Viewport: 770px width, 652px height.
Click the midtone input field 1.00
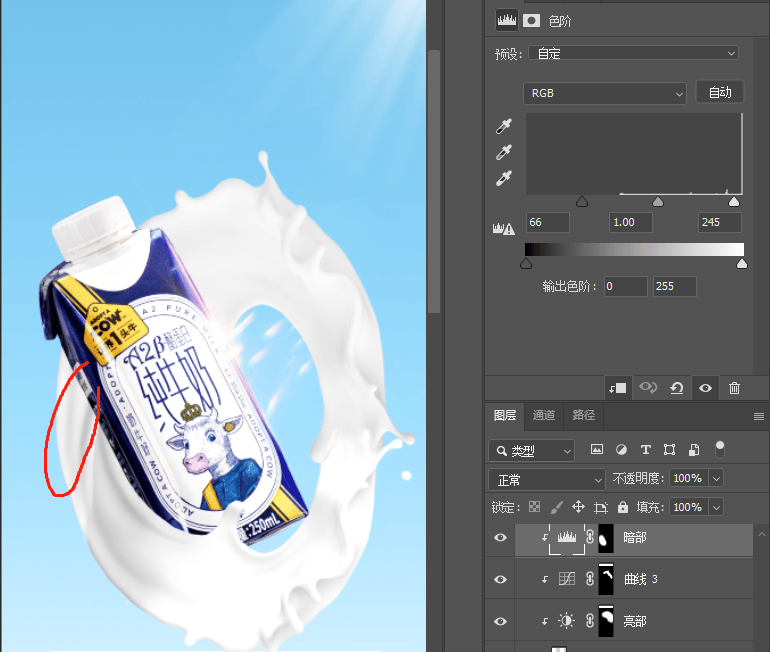coord(631,222)
